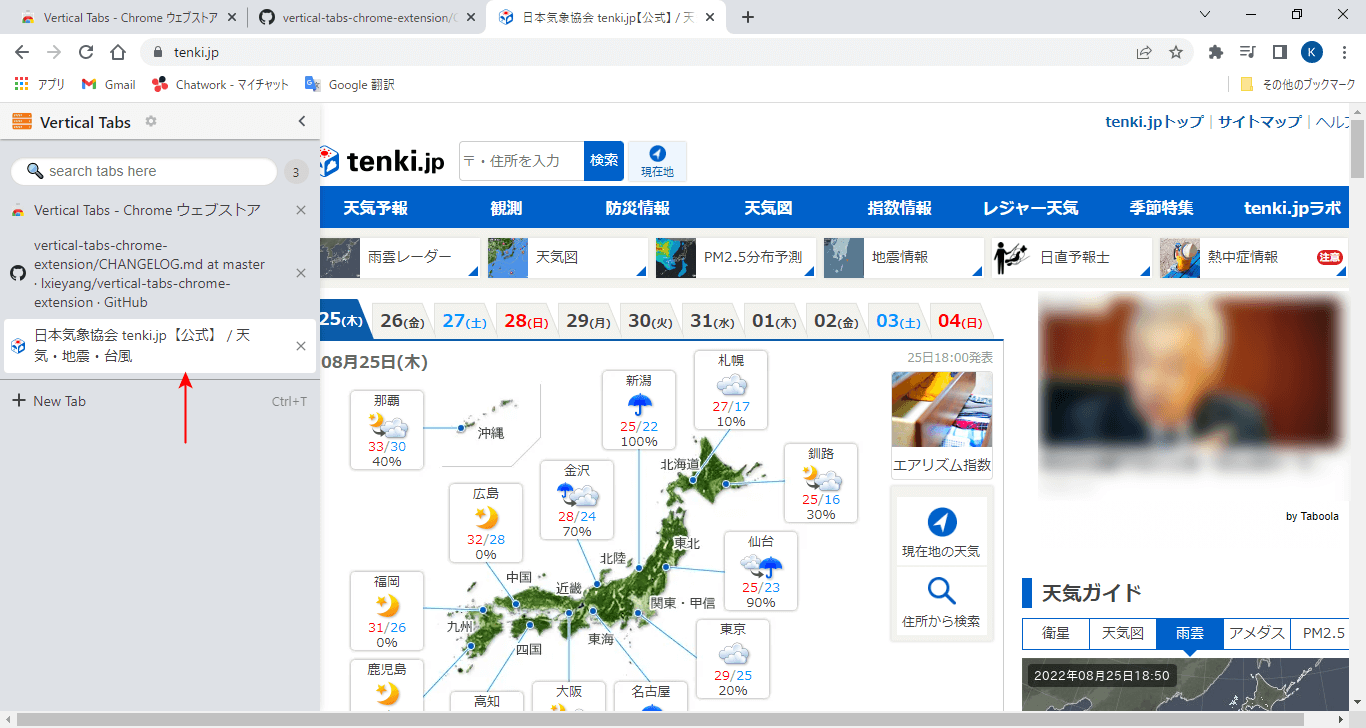Select the 27(土) forecast date tab
Viewport: 1366px width, 728px height.
tap(465, 321)
